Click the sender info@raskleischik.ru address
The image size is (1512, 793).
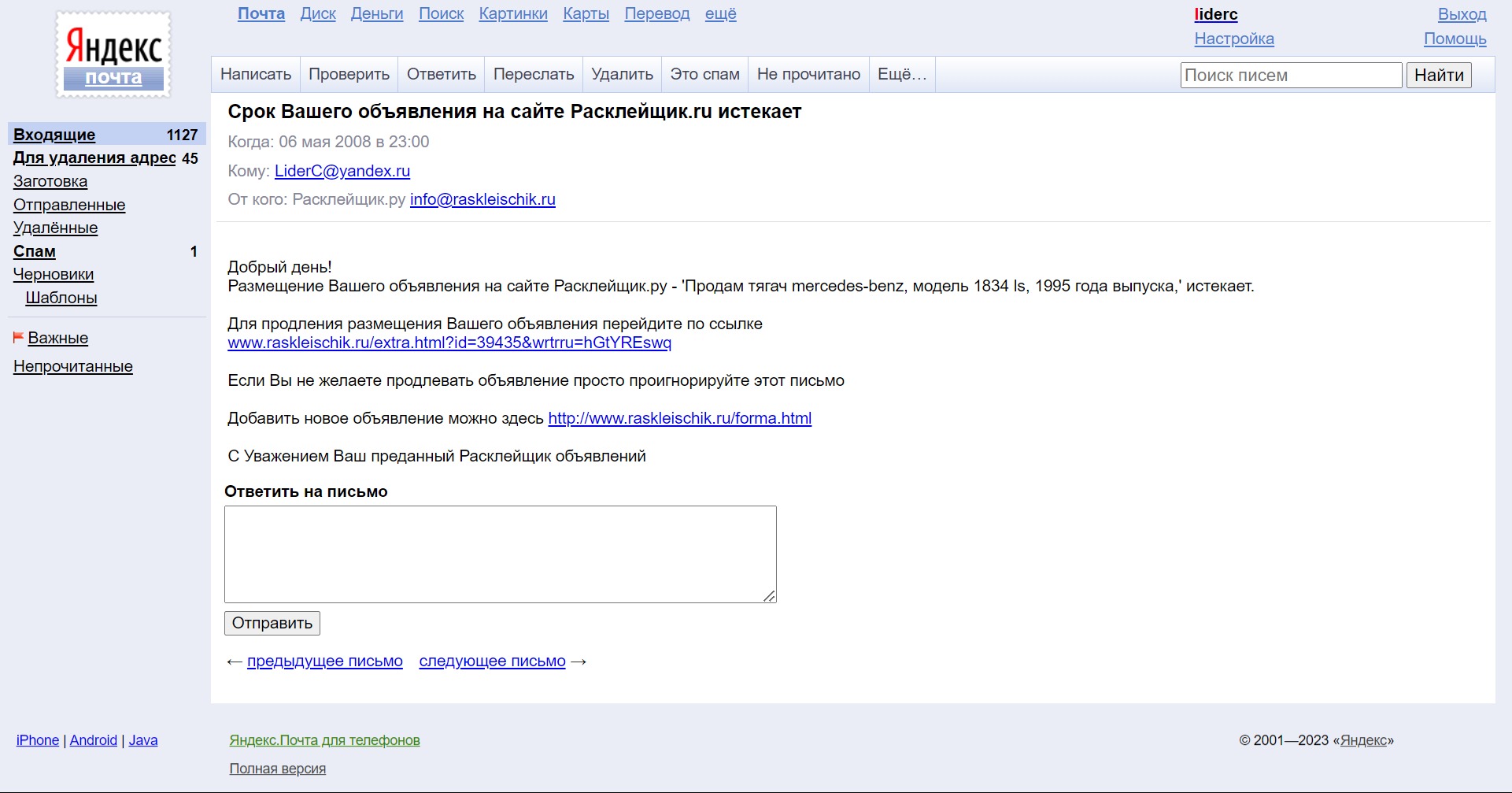(x=482, y=199)
